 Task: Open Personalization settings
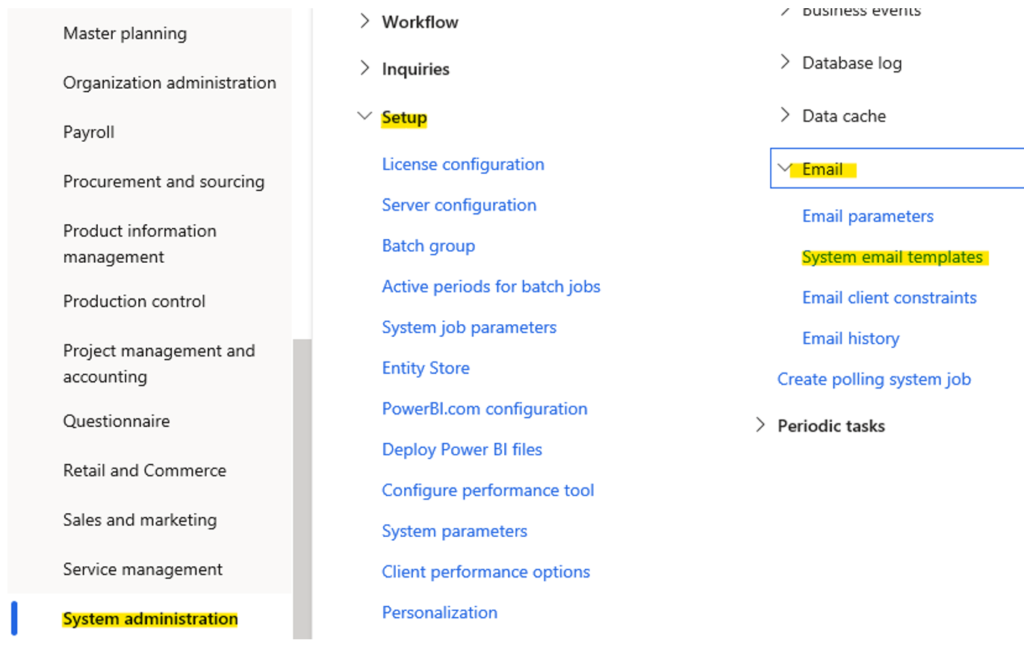439,612
